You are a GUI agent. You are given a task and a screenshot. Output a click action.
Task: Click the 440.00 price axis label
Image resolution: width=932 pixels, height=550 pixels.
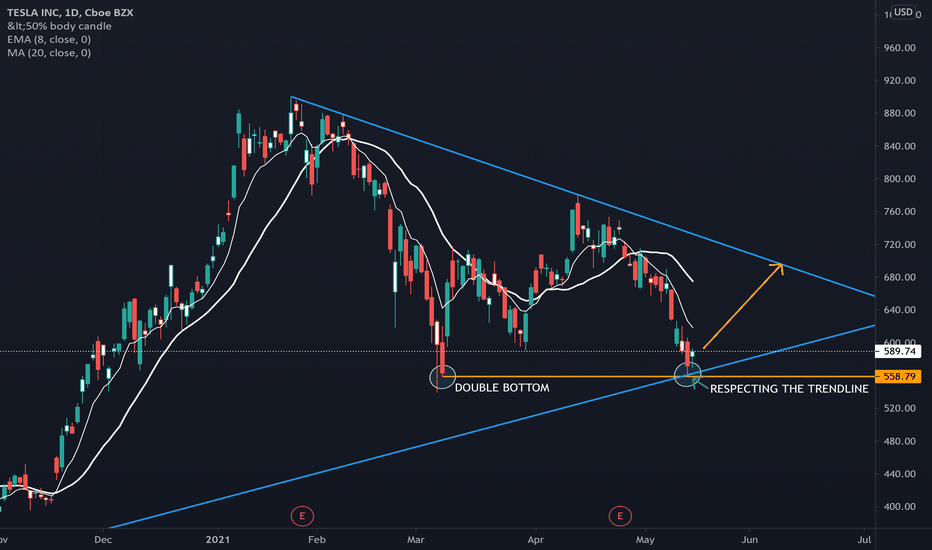point(900,474)
